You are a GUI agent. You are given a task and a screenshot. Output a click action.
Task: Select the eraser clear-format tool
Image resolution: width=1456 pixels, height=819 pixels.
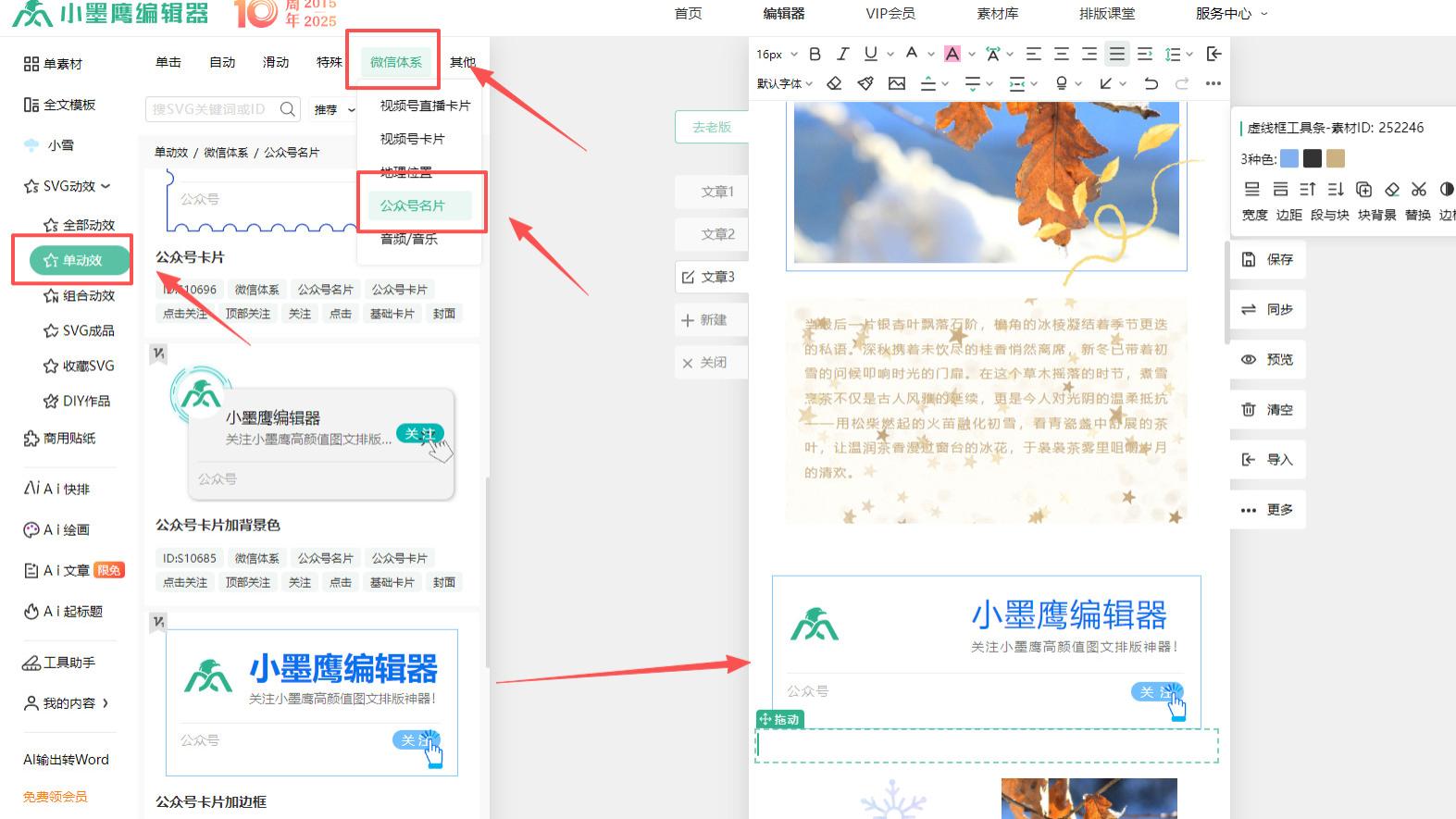click(x=834, y=83)
